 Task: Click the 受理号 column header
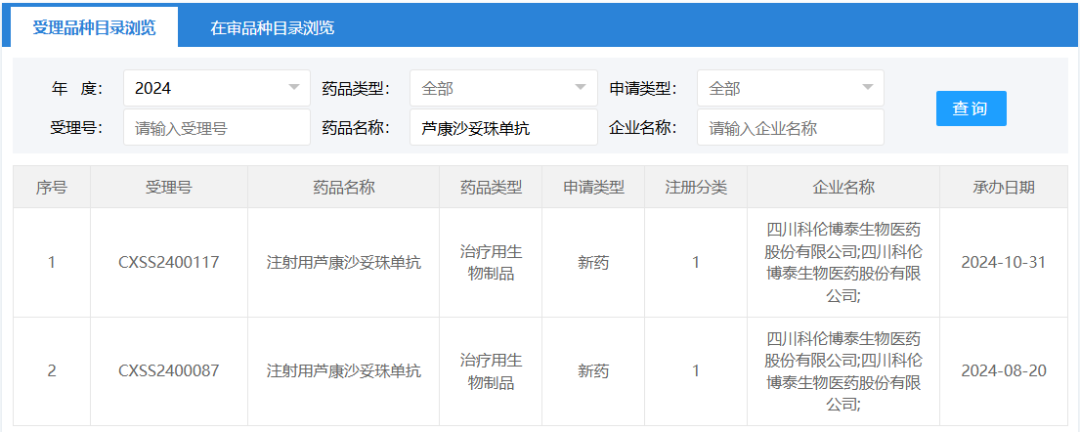[x=169, y=187]
